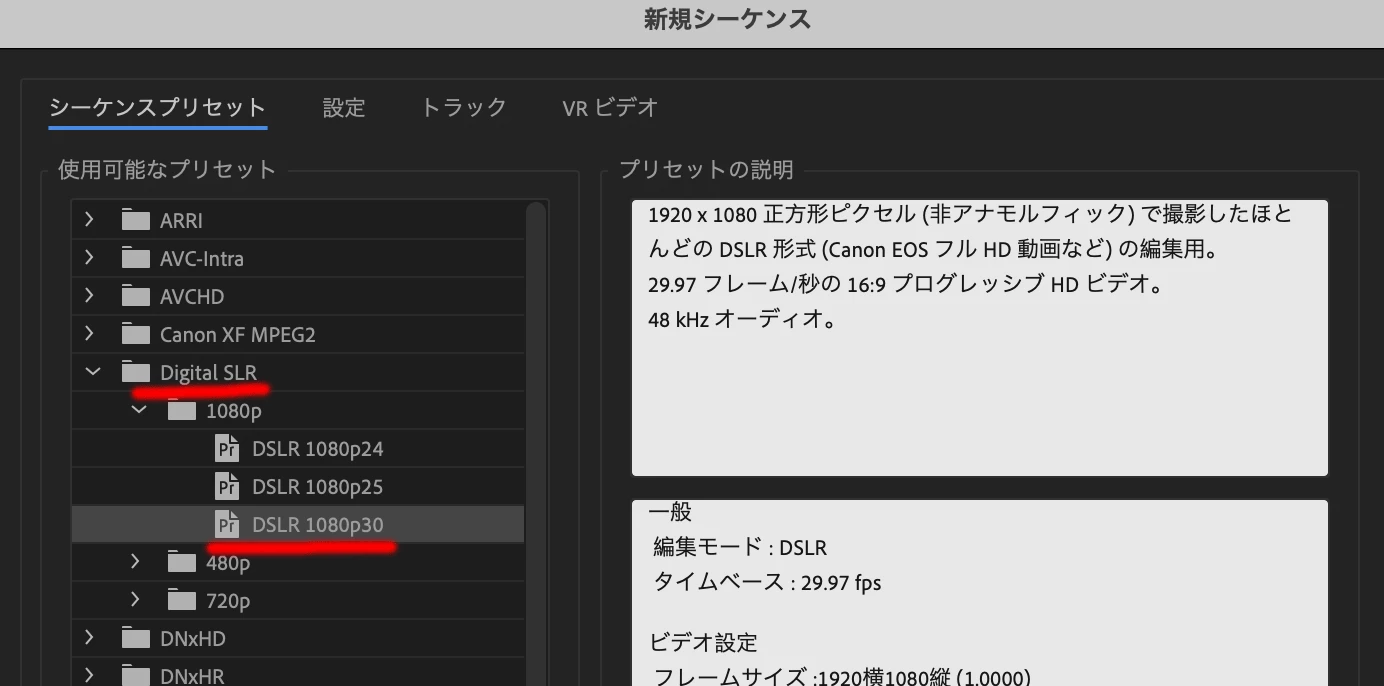The image size is (1384, 686).
Task: Select the 720p subfolder label
Action: [x=228, y=601]
